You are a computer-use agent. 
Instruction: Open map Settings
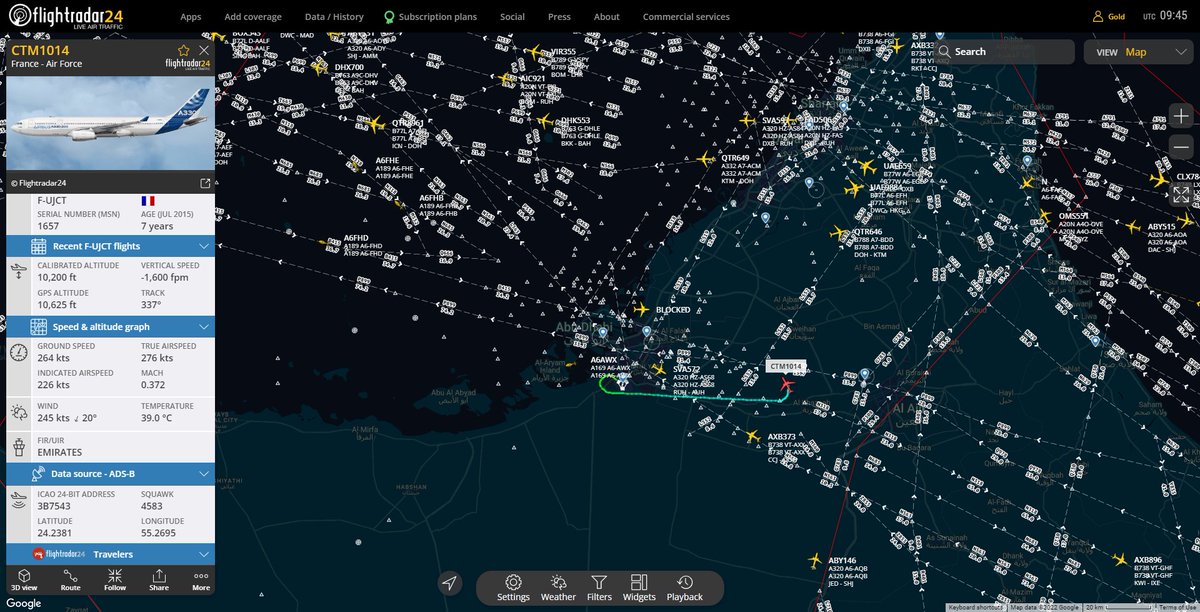[513, 588]
